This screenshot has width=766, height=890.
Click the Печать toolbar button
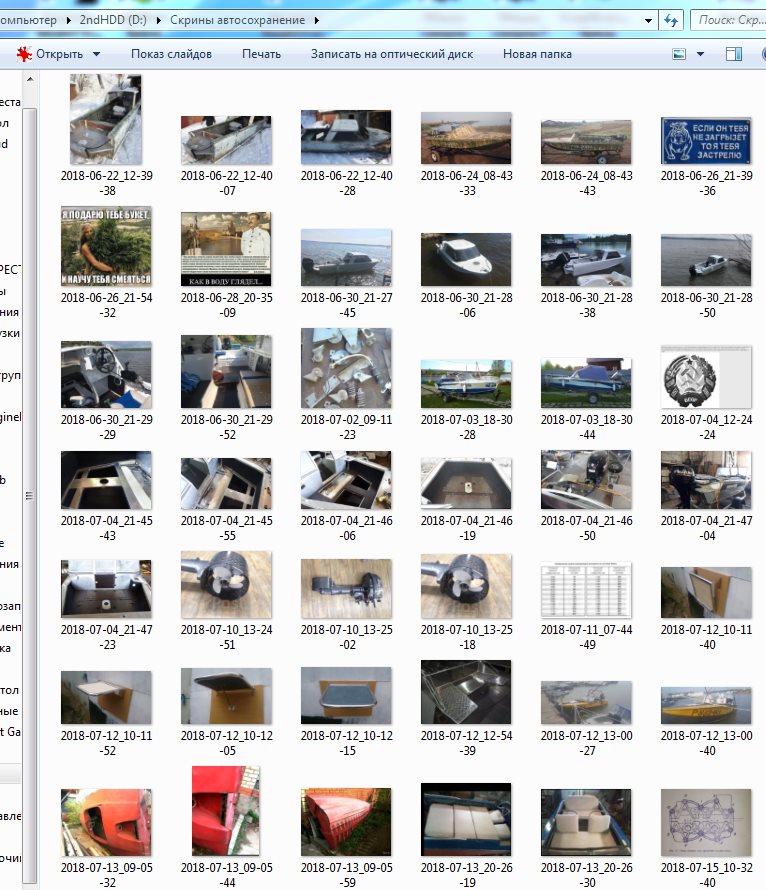261,54
